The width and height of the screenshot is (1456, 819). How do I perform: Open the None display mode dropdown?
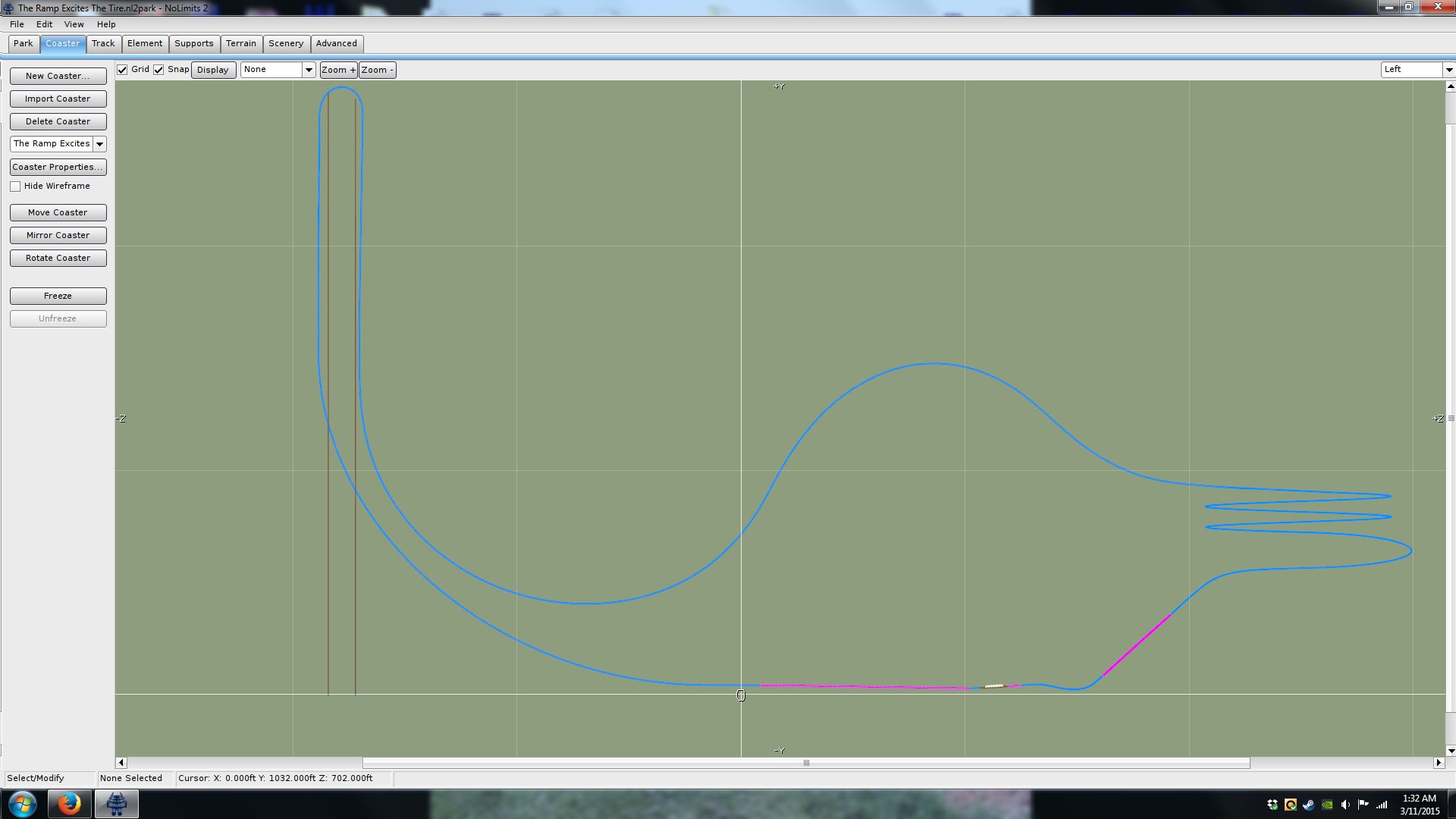click(309, 70)
